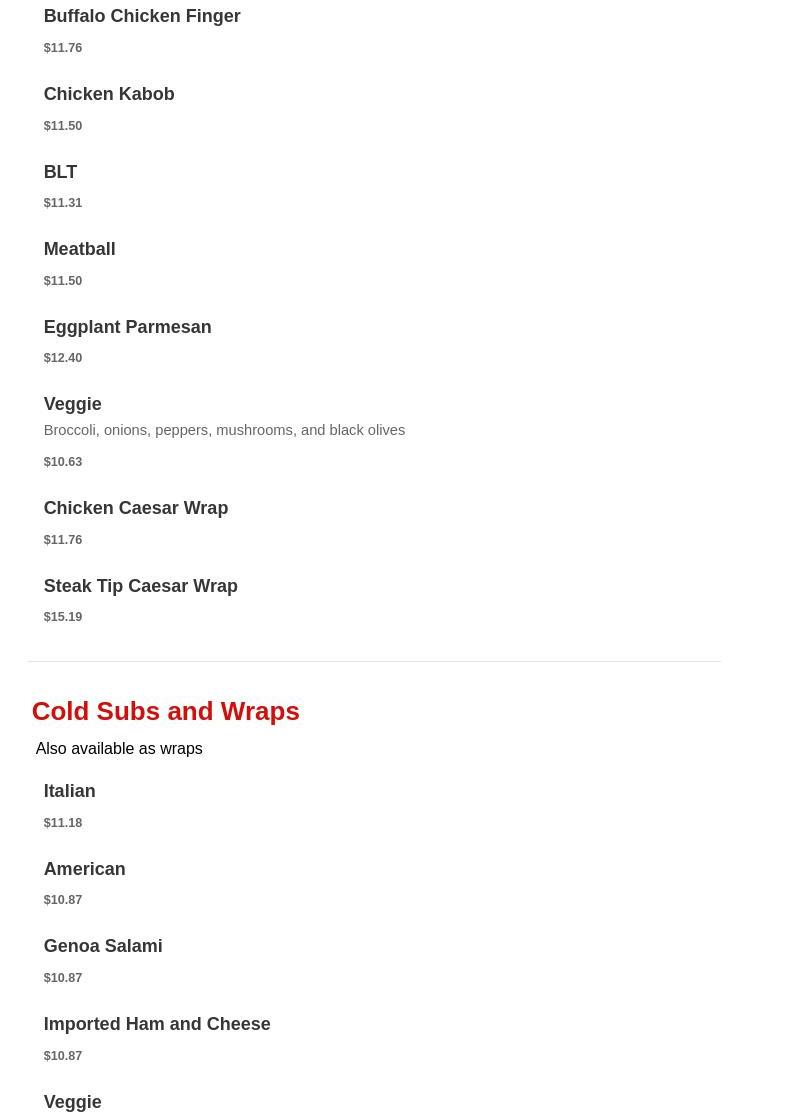
Task: Open the Buffalo Chicken Finger item
Action: point(141,17)
